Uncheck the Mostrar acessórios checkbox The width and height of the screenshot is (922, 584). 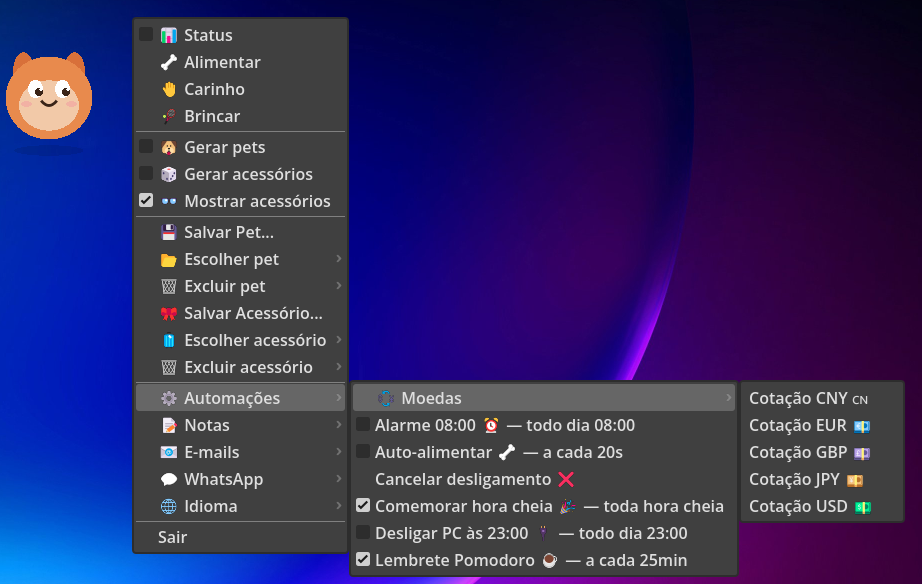[146, 201]
